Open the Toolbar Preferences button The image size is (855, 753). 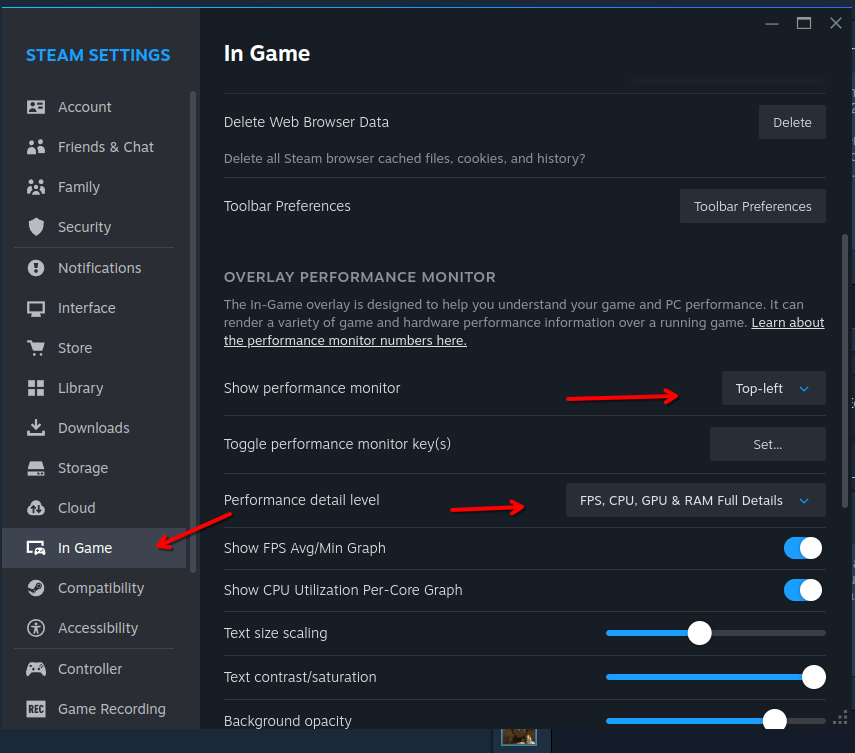pyautogui.click(x=752, y=206)
